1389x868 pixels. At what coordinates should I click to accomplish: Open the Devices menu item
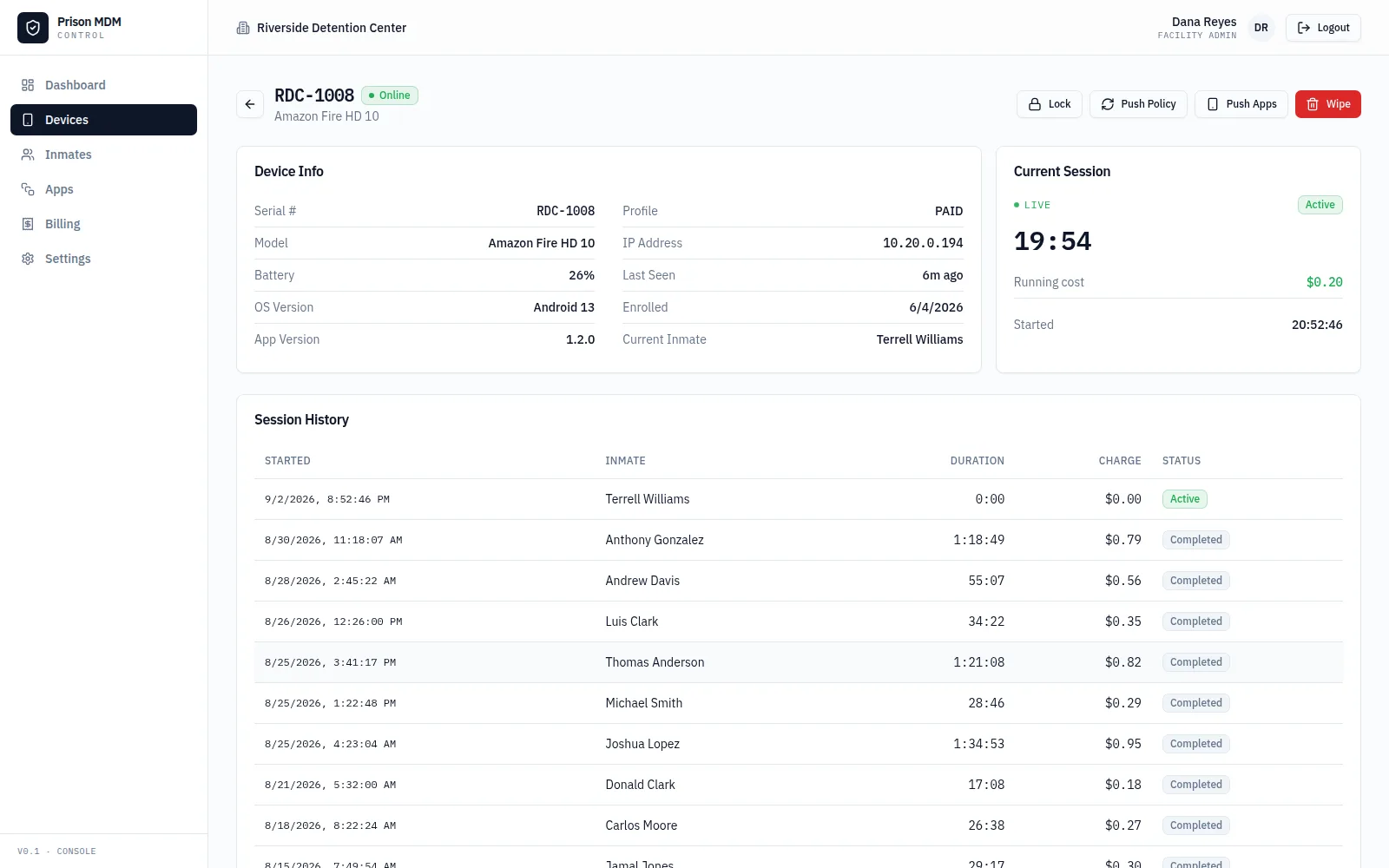(x=103, y=120)
